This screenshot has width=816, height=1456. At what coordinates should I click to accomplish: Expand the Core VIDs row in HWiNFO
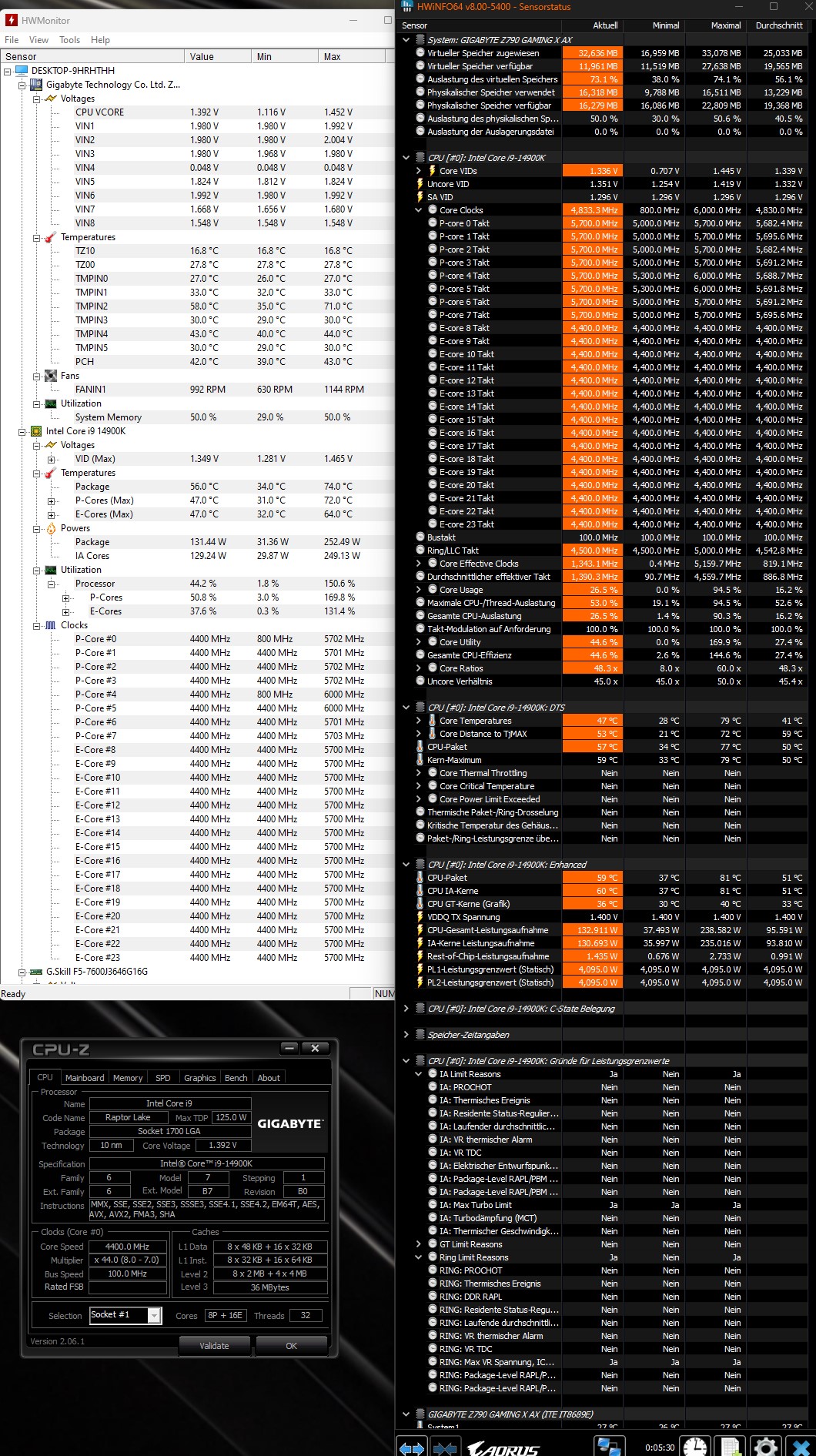pyautogui.click(x=419, y=171)
